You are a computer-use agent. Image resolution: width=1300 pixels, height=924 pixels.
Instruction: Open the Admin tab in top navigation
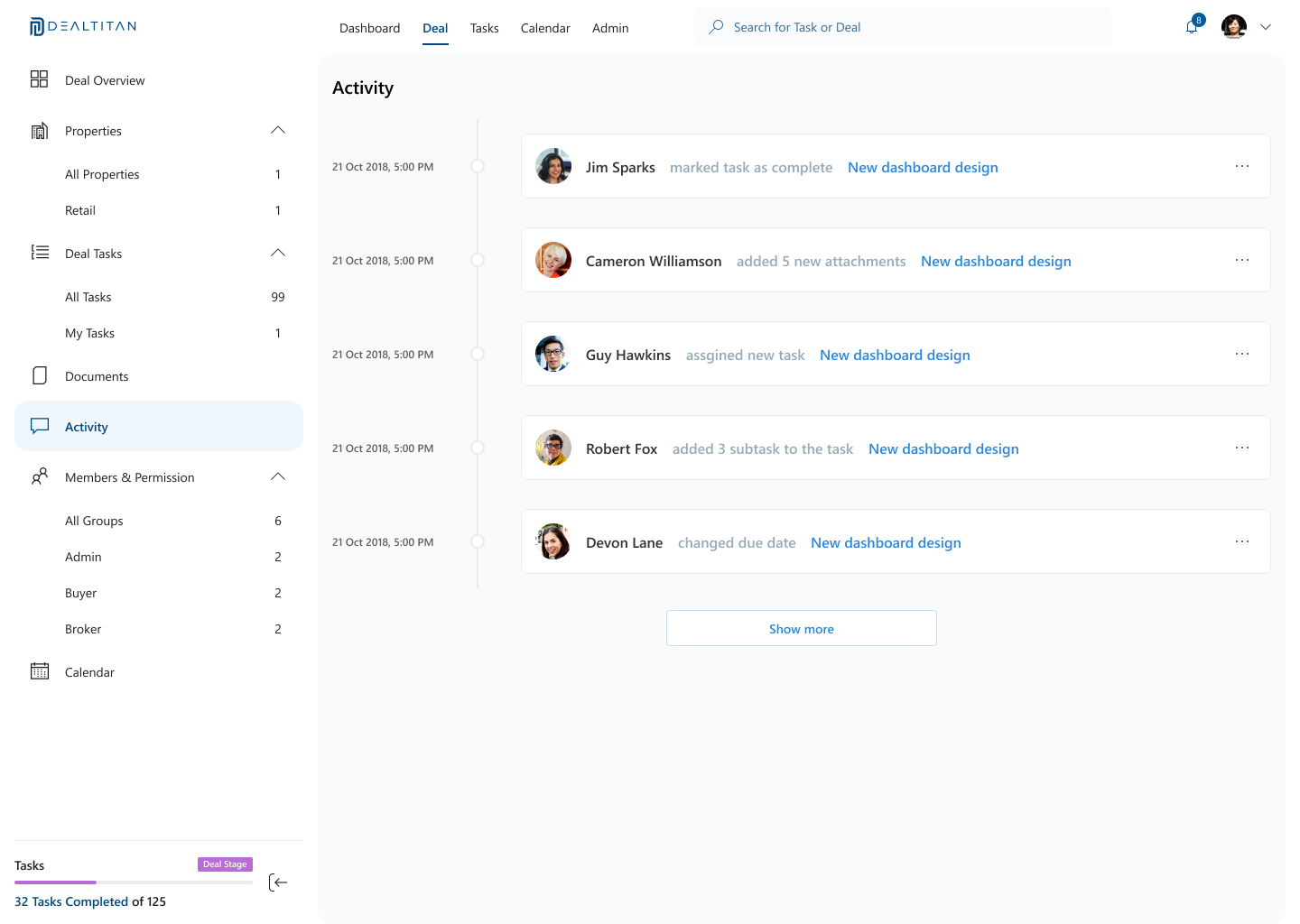click(610, 28)
